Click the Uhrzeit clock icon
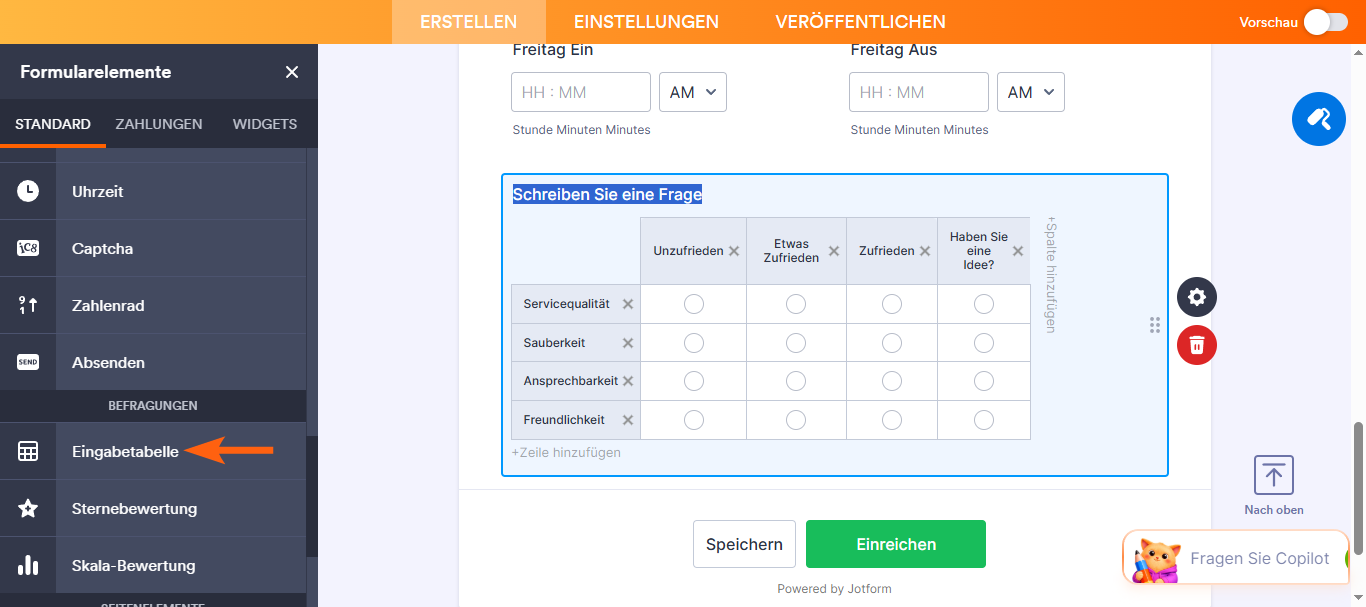The image size is (1366, 607). point(28,191)
